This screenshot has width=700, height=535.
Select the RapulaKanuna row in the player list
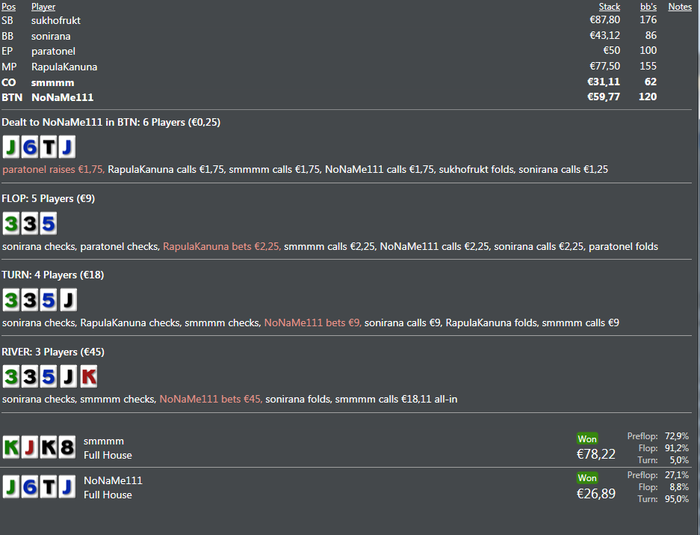tap(64, 67)
